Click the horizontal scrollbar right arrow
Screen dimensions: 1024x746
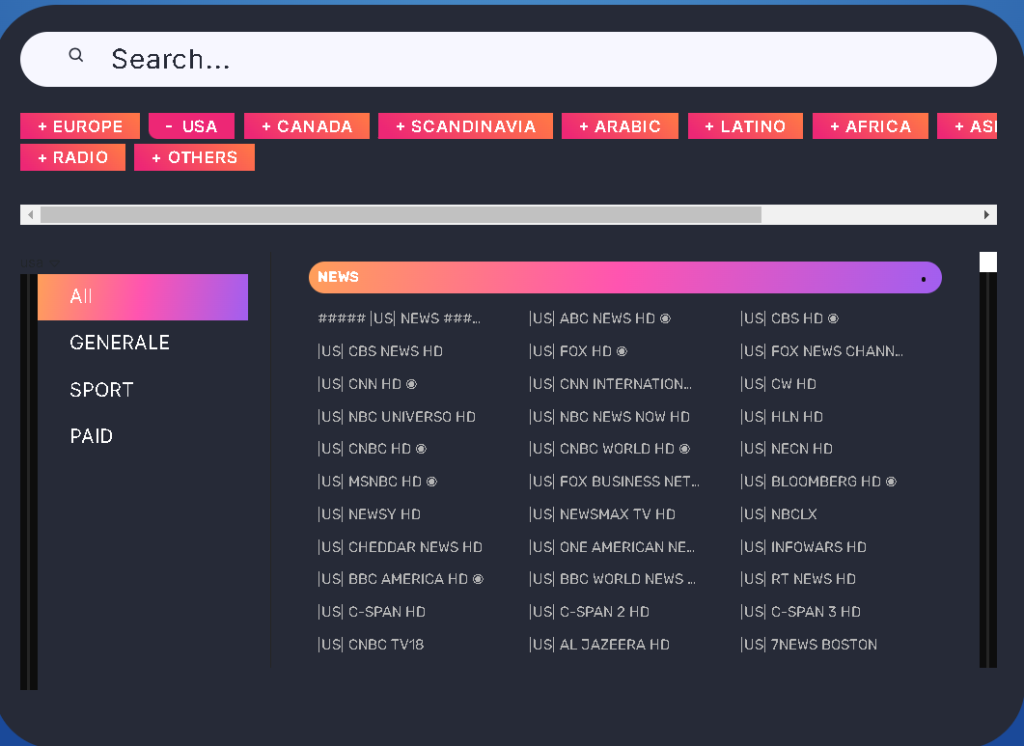point(987,215)
